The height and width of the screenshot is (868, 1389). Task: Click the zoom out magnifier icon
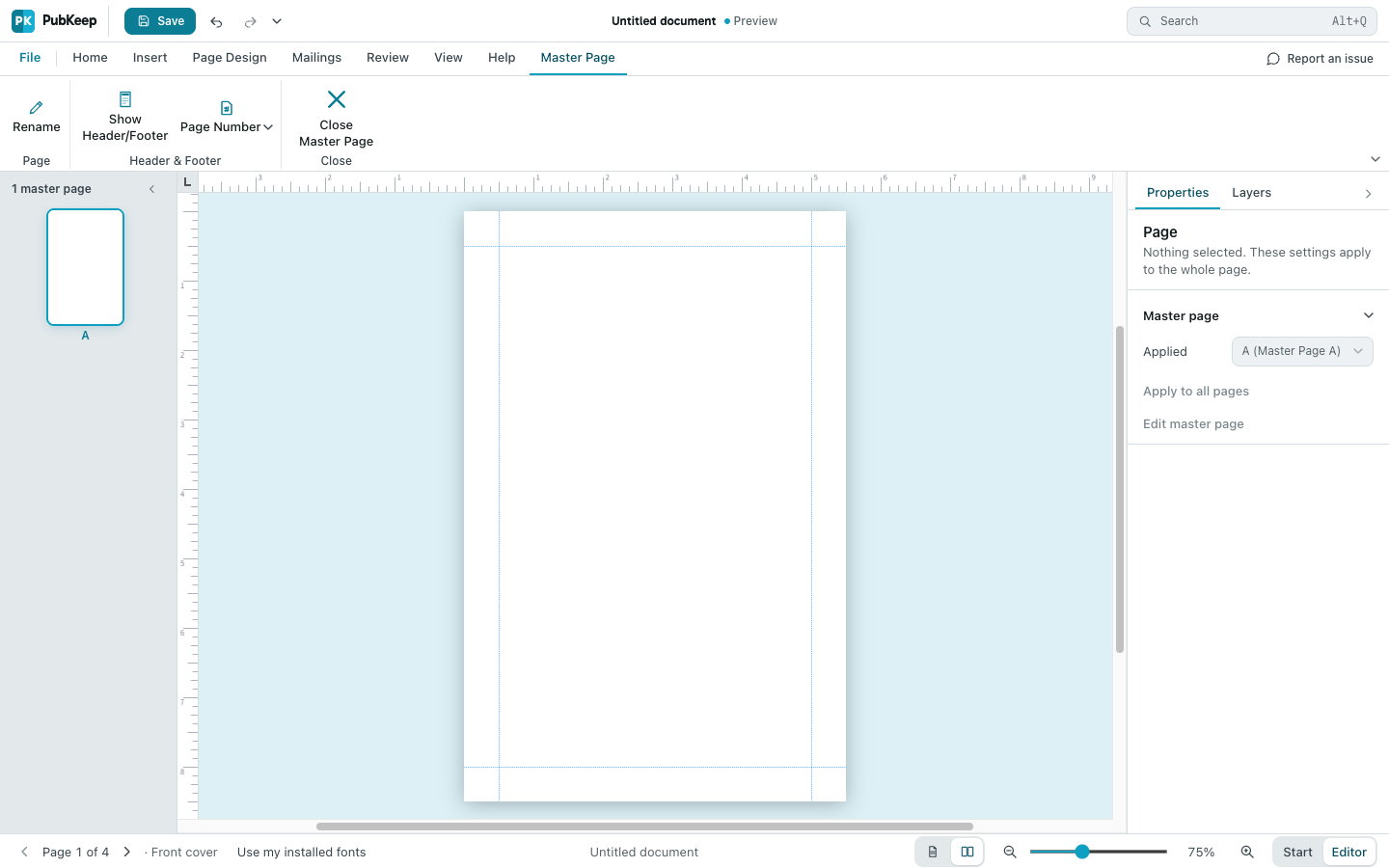click(x=1010, y=852)
